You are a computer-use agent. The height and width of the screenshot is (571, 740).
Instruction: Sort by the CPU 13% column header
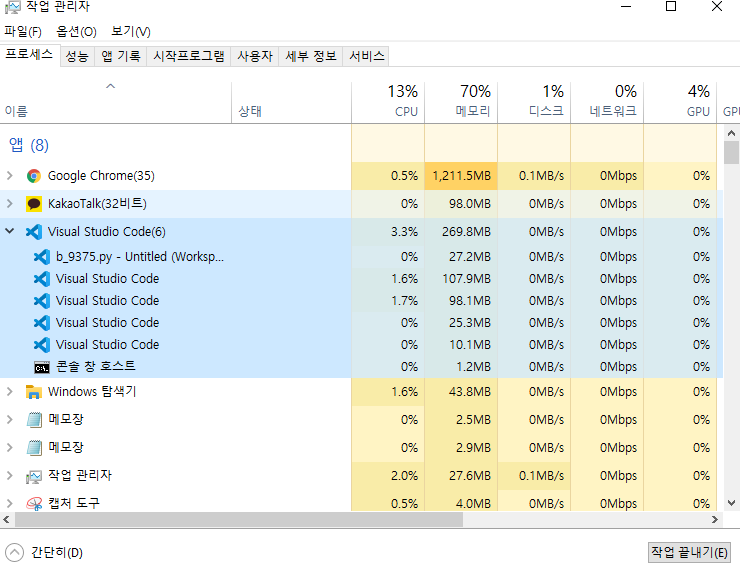(x=388, y=102)
